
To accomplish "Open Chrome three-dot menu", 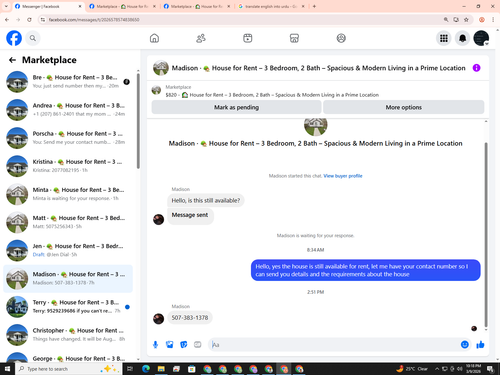I will point(493,20).
